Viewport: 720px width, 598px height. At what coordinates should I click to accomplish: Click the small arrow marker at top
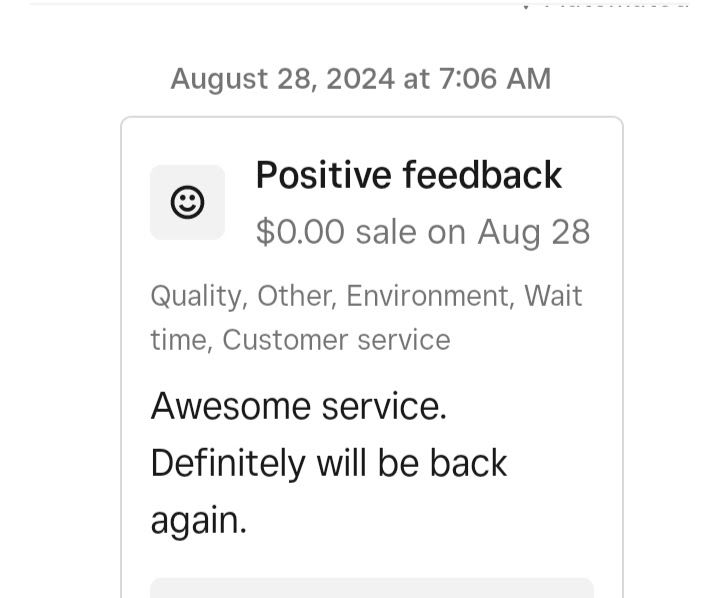point(526,6)
